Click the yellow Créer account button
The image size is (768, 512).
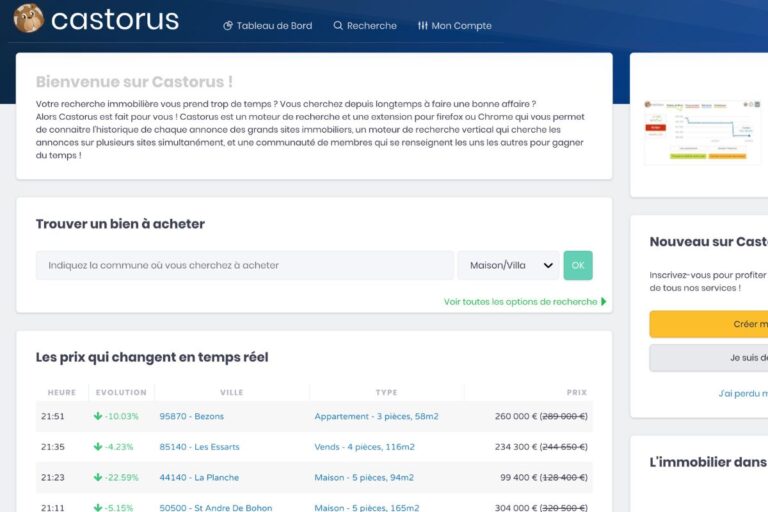(709, 324)
